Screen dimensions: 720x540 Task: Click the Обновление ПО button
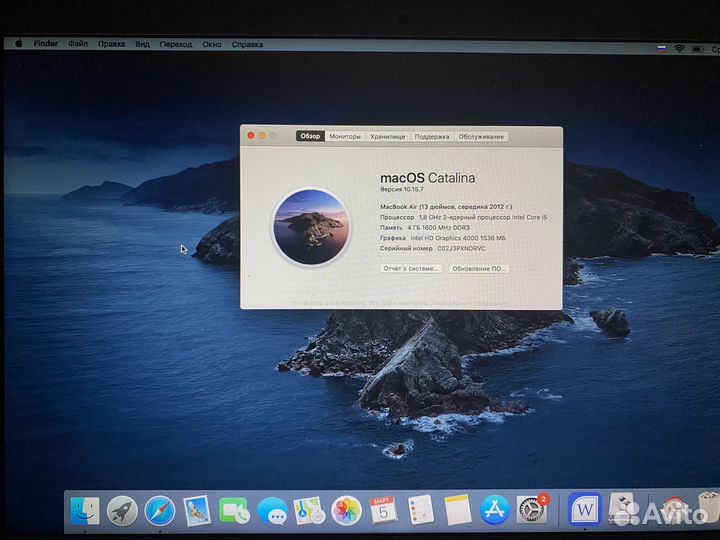(478, 268)
